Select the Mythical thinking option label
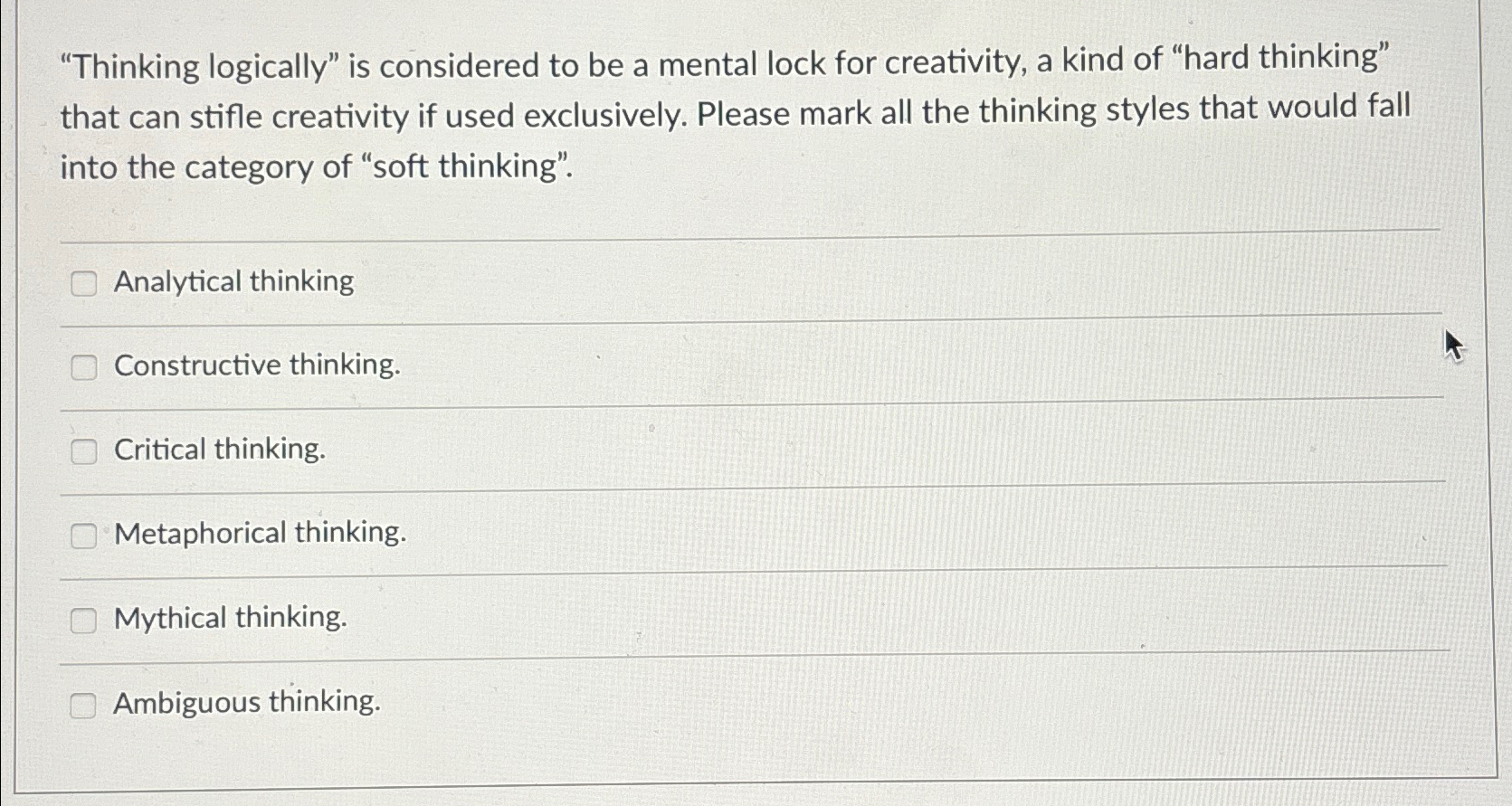Screen dimensions: 1512x806 click(x=230, y=619)
